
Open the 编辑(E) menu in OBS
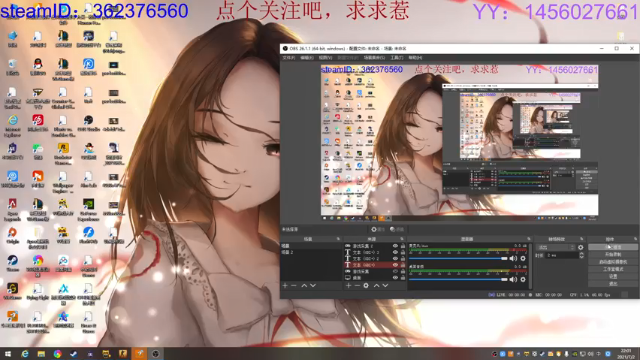coord(307,58)
